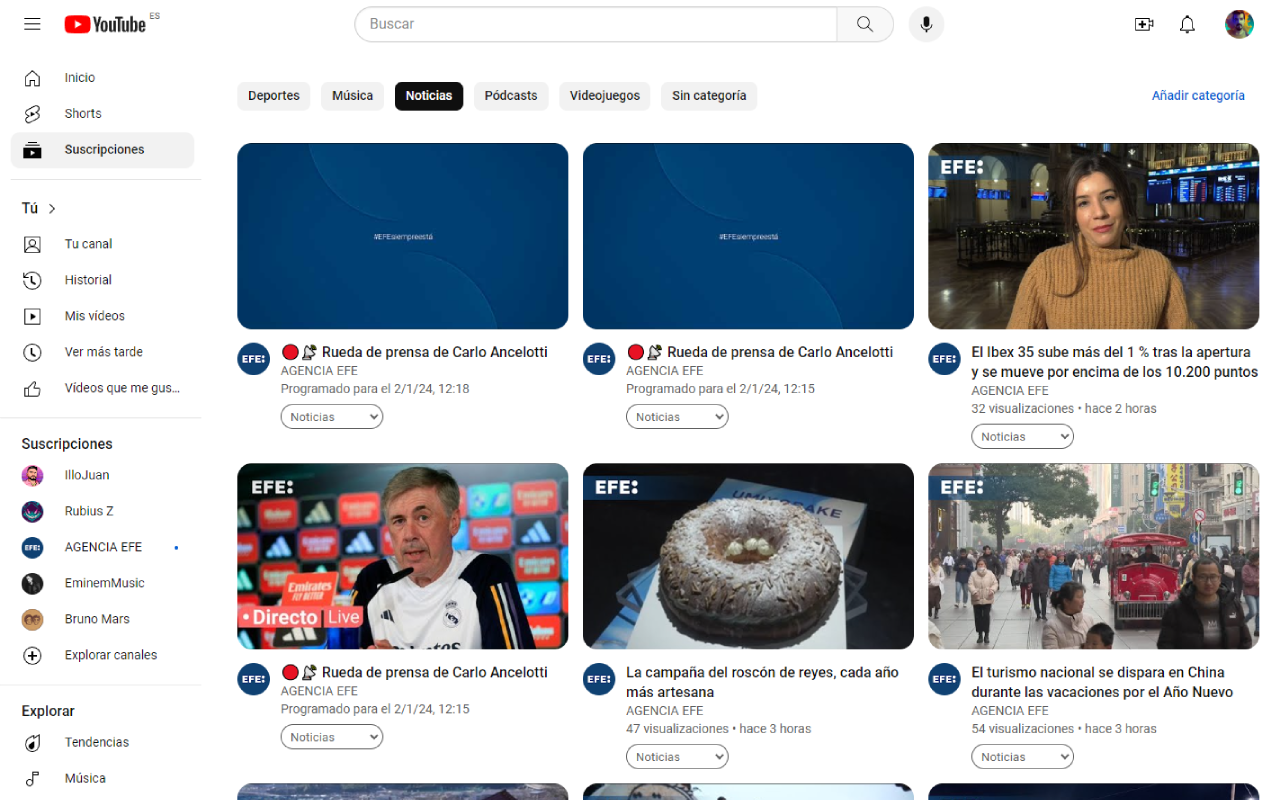The height and width of the screenshot is (800, 1280).
Task: Open category dropdown under roscón de reyes video
Action: click(677, 757)
